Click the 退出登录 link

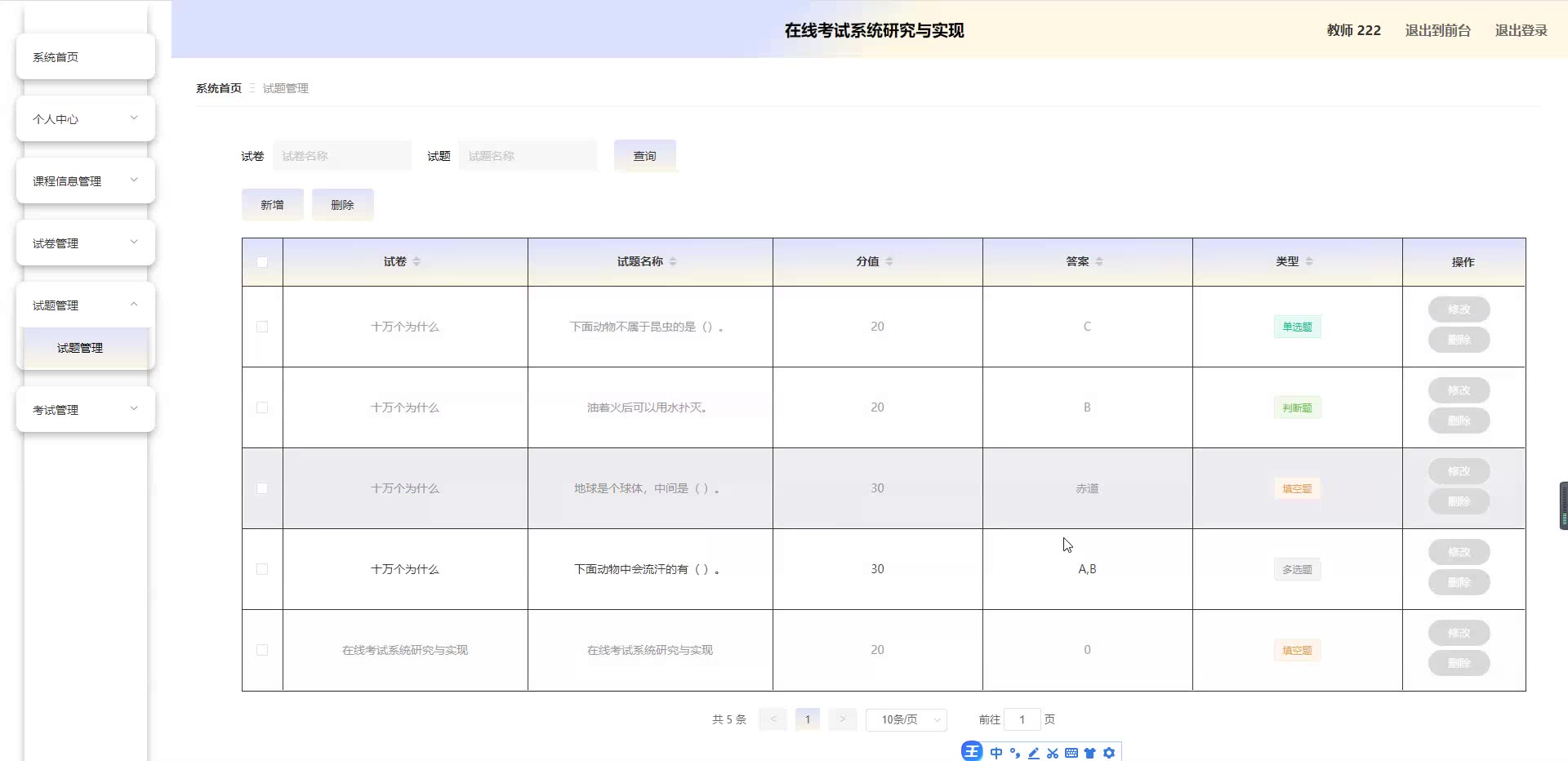pos(1521,30)
